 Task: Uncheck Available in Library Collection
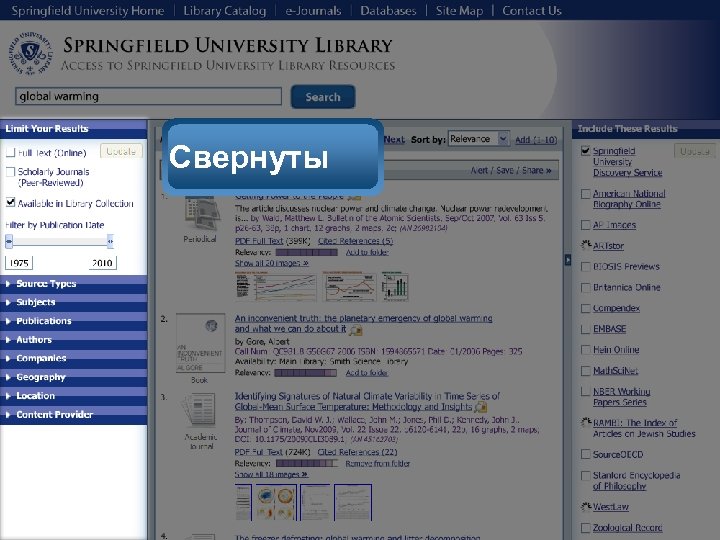11,202
